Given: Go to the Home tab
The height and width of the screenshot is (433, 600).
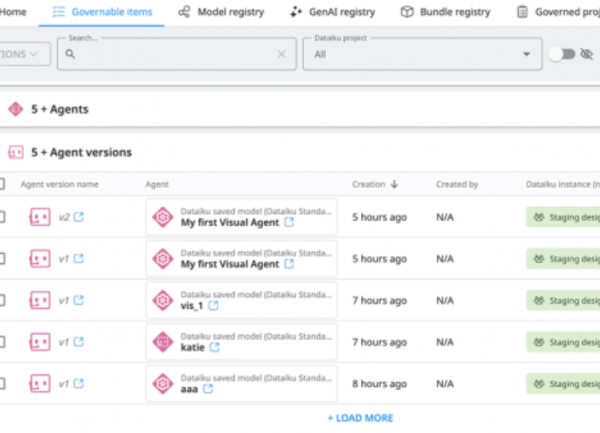Looking at the screenshot, I should [13, 12].
